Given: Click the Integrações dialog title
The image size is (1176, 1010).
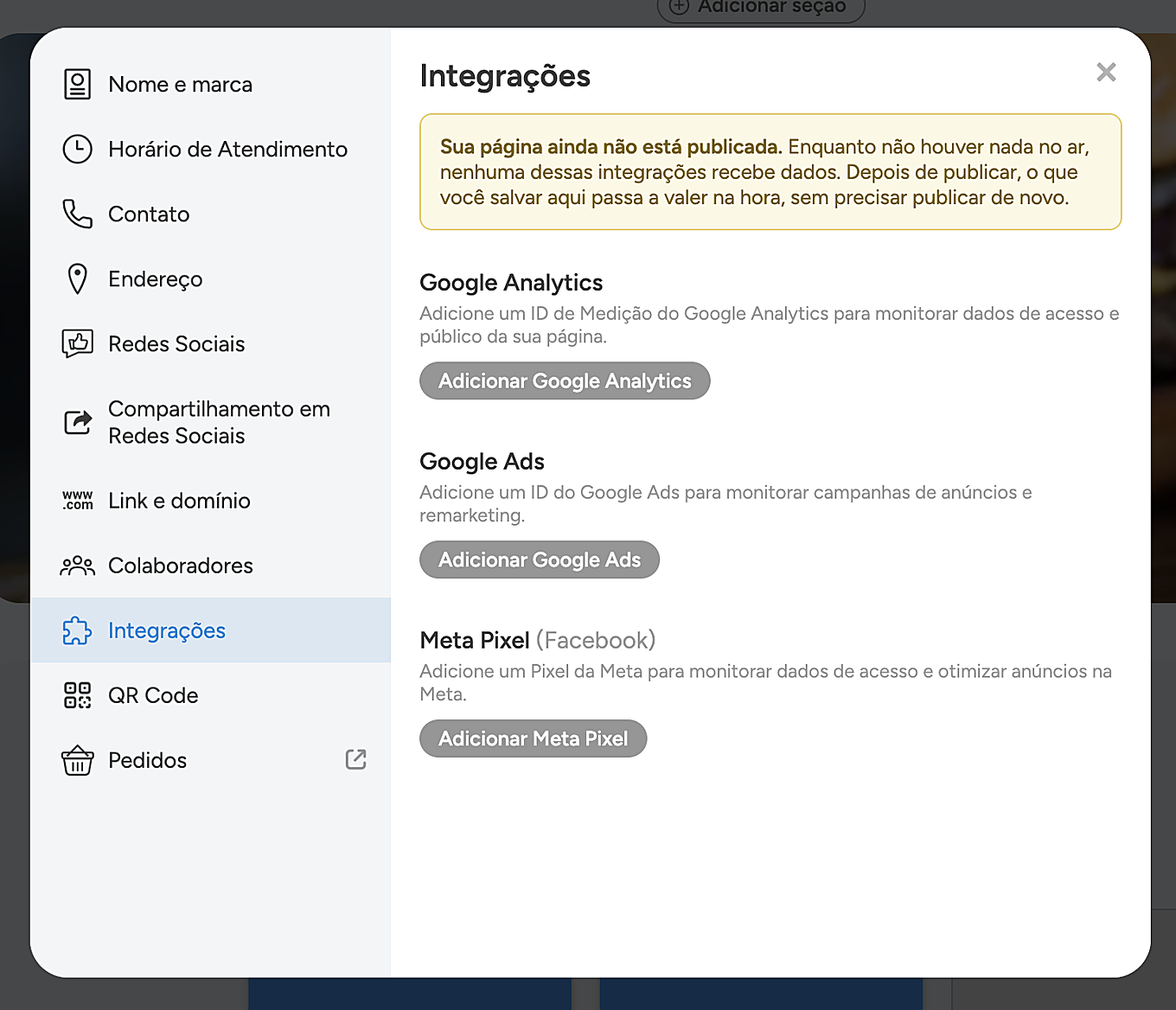Looking at the screenshot, I should [x=505, y=76].
